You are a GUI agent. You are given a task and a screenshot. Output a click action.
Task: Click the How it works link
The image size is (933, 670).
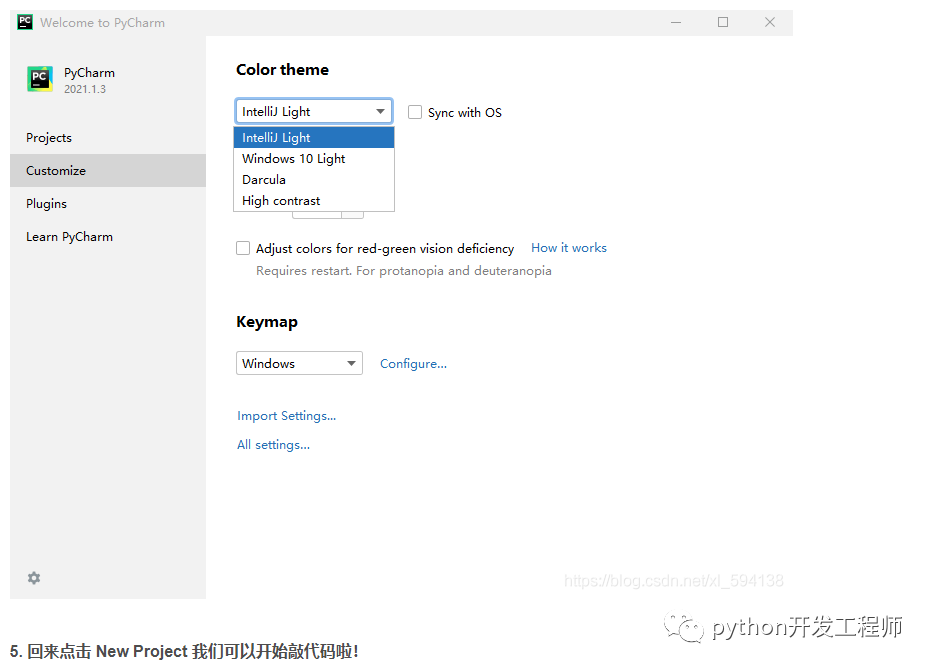tap(568, 248)
